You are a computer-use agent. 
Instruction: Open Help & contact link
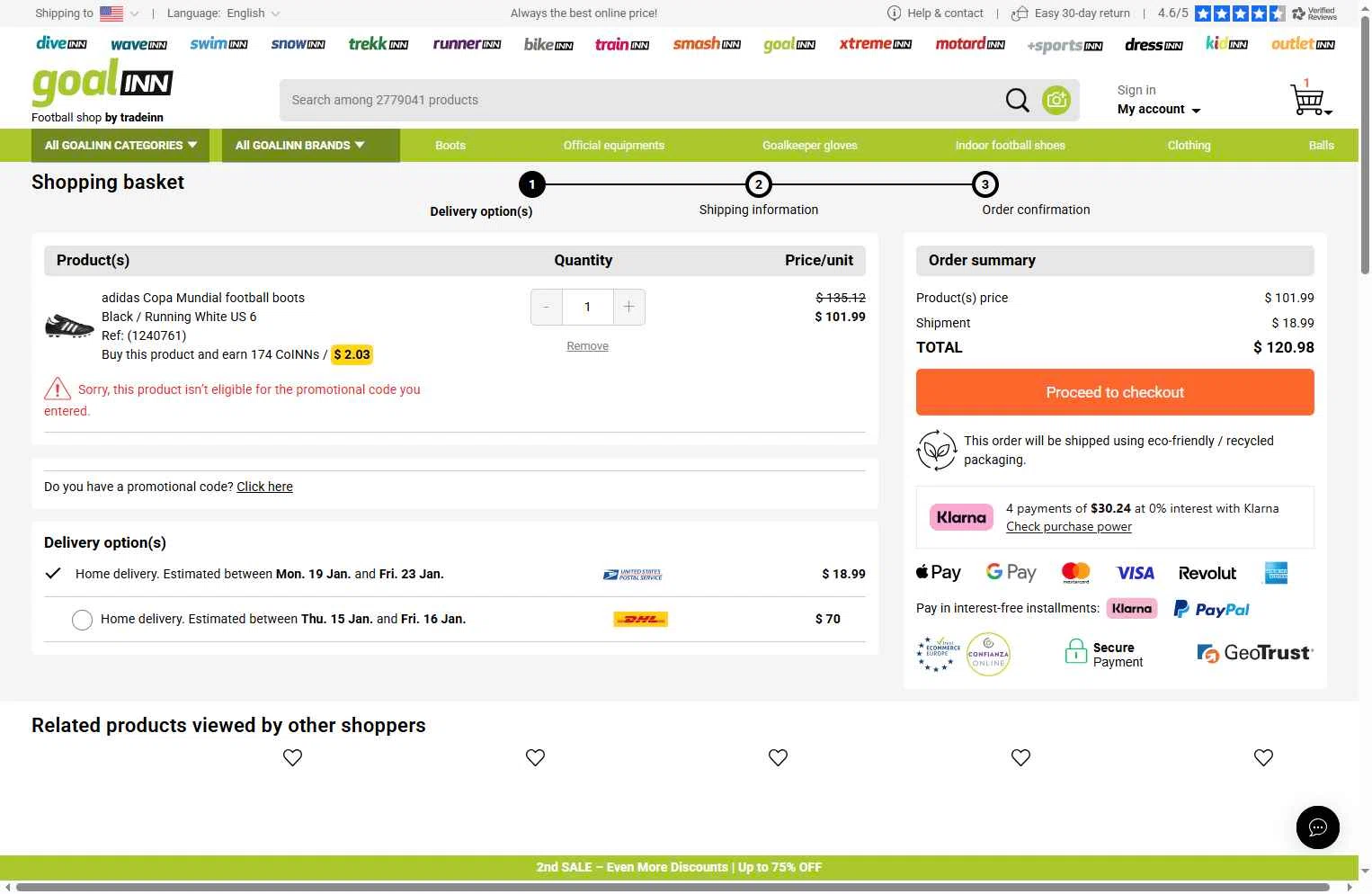[935, 13]
